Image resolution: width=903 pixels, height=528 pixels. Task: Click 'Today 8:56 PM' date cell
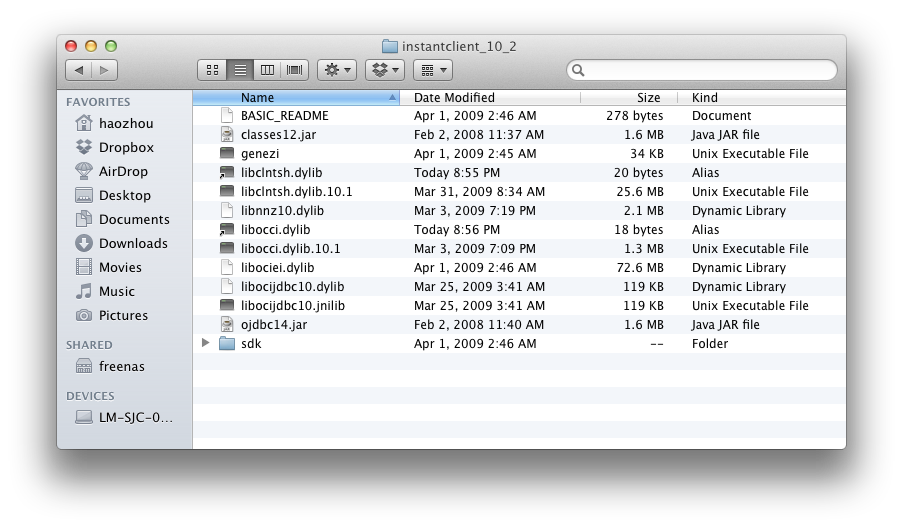[457, 230]
